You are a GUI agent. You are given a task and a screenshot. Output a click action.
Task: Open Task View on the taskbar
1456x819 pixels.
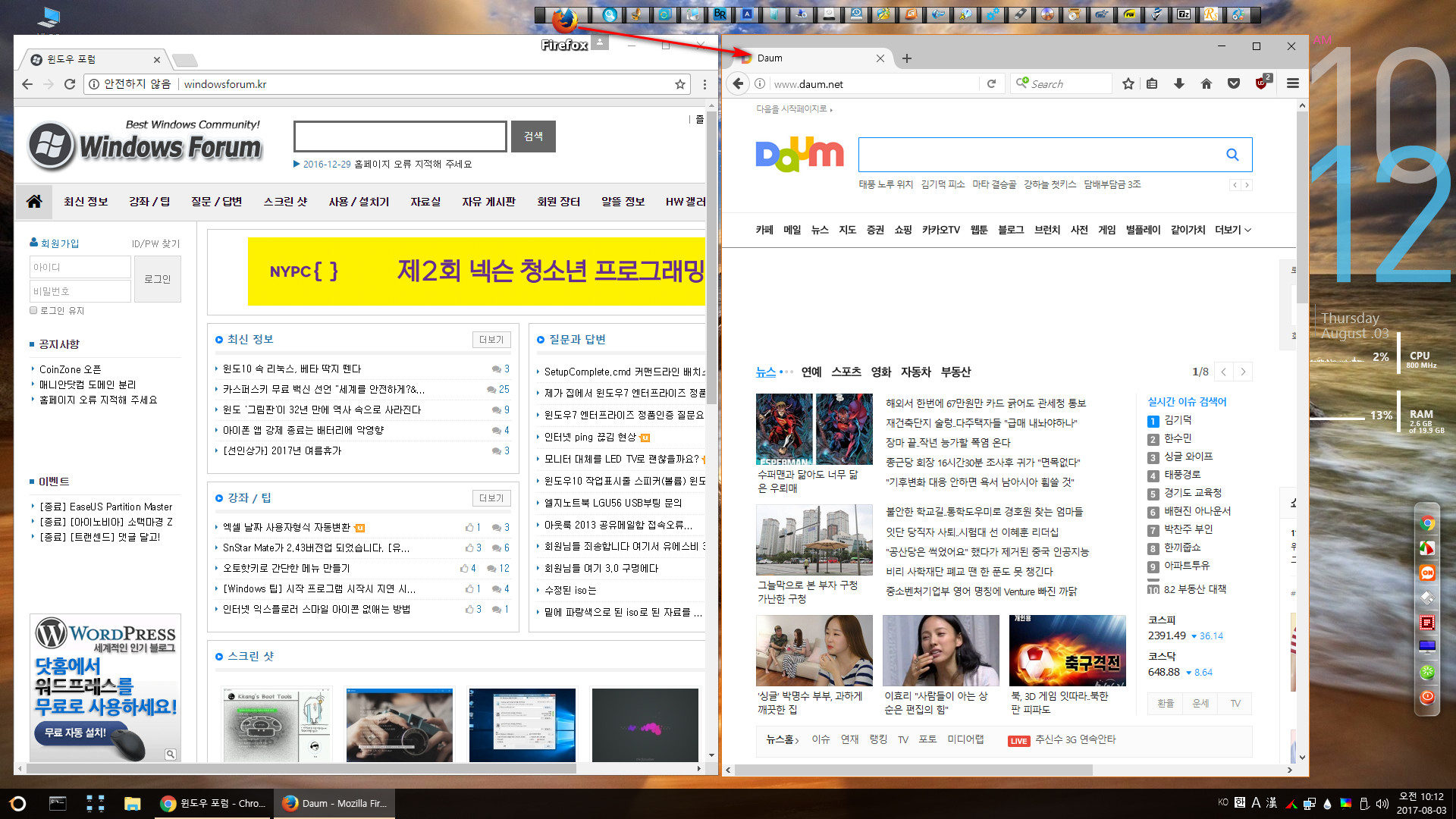[x=96, y=804]
